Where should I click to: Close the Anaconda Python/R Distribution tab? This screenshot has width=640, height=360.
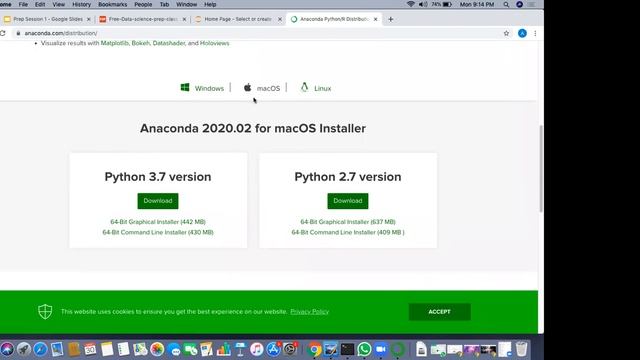pos(376,19)
